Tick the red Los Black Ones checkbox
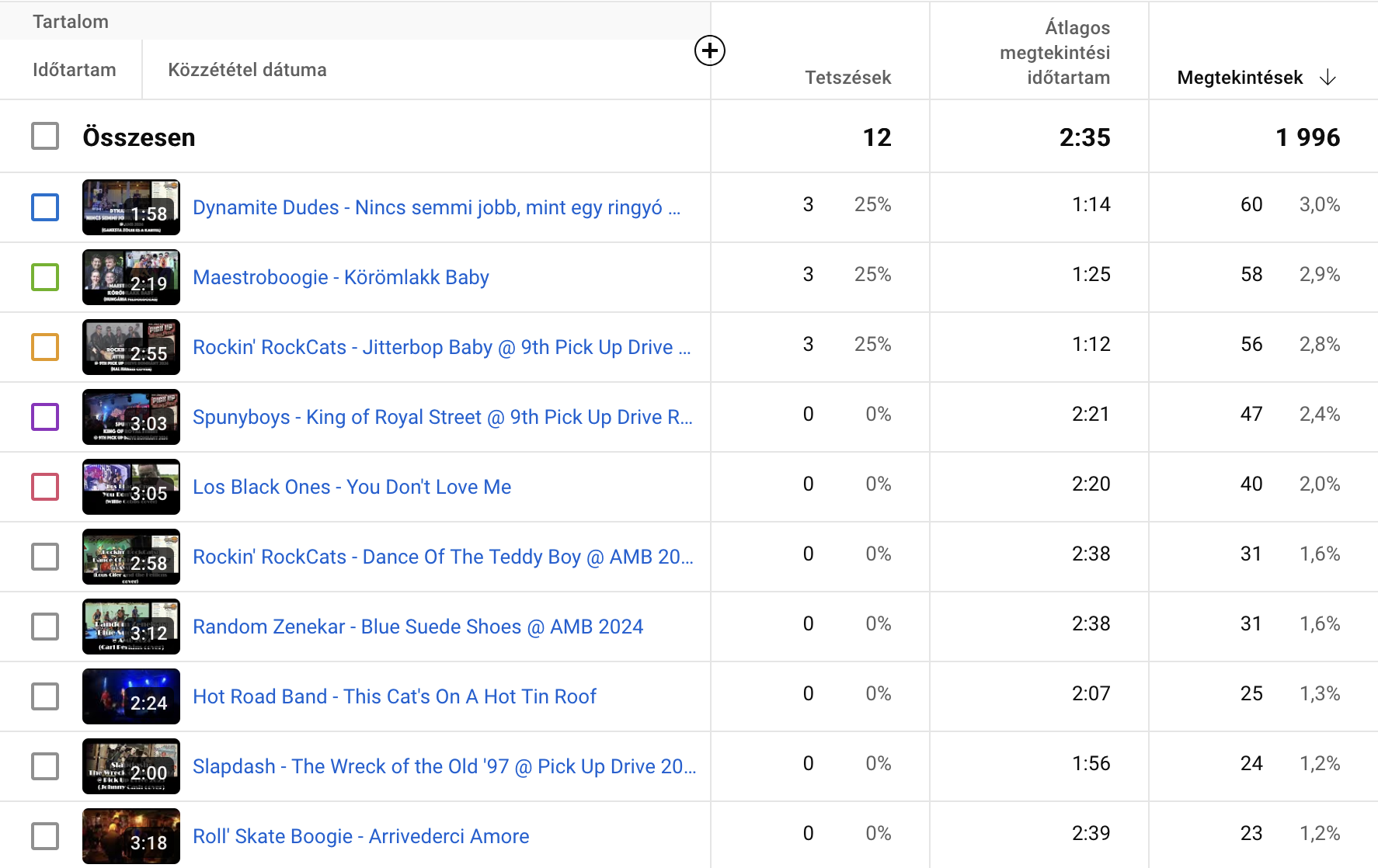Viewport: 1378px width, 868px height. coord(45,487)
